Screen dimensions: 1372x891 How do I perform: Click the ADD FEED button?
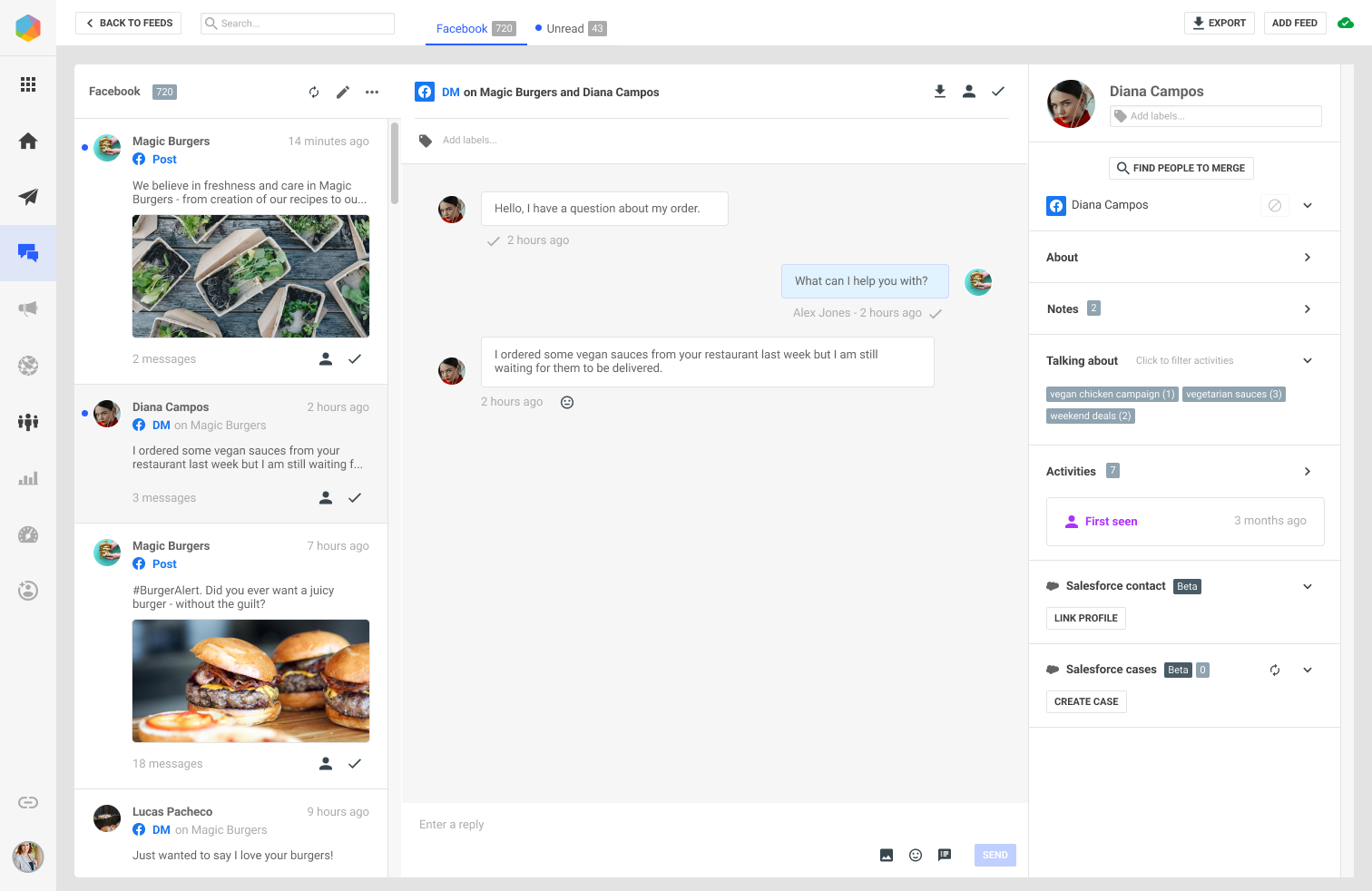1295,24
